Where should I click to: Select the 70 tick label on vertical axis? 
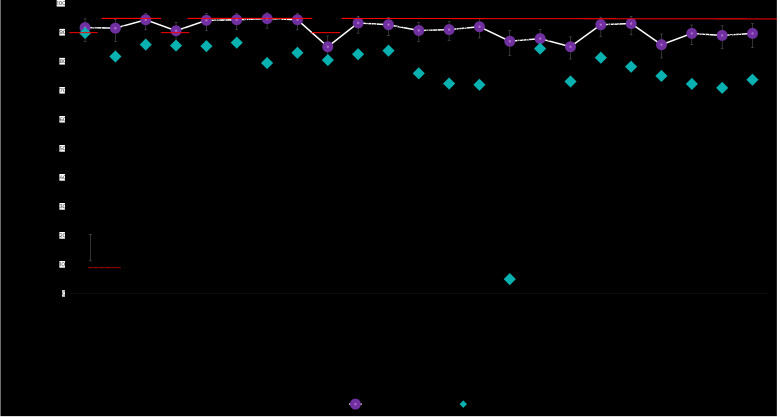coord(61,91)
